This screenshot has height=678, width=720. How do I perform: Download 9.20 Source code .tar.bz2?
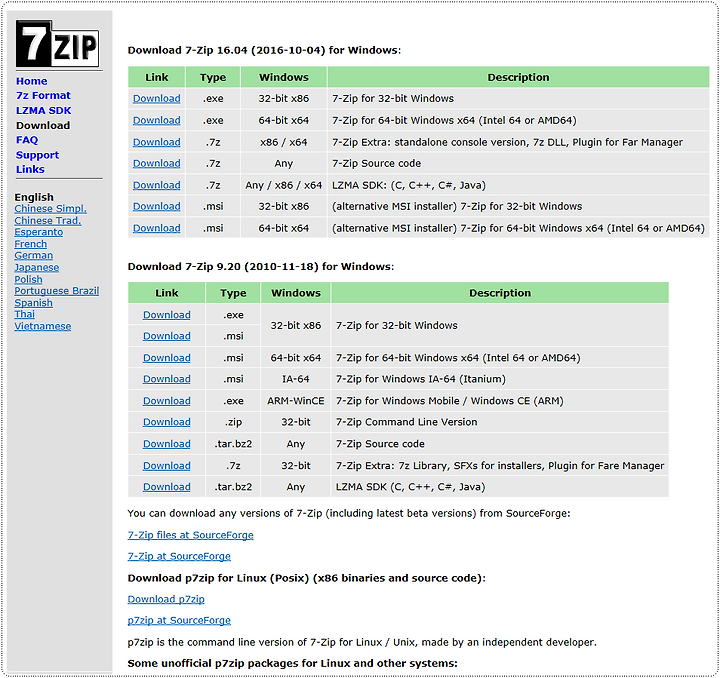click(167, 444)
